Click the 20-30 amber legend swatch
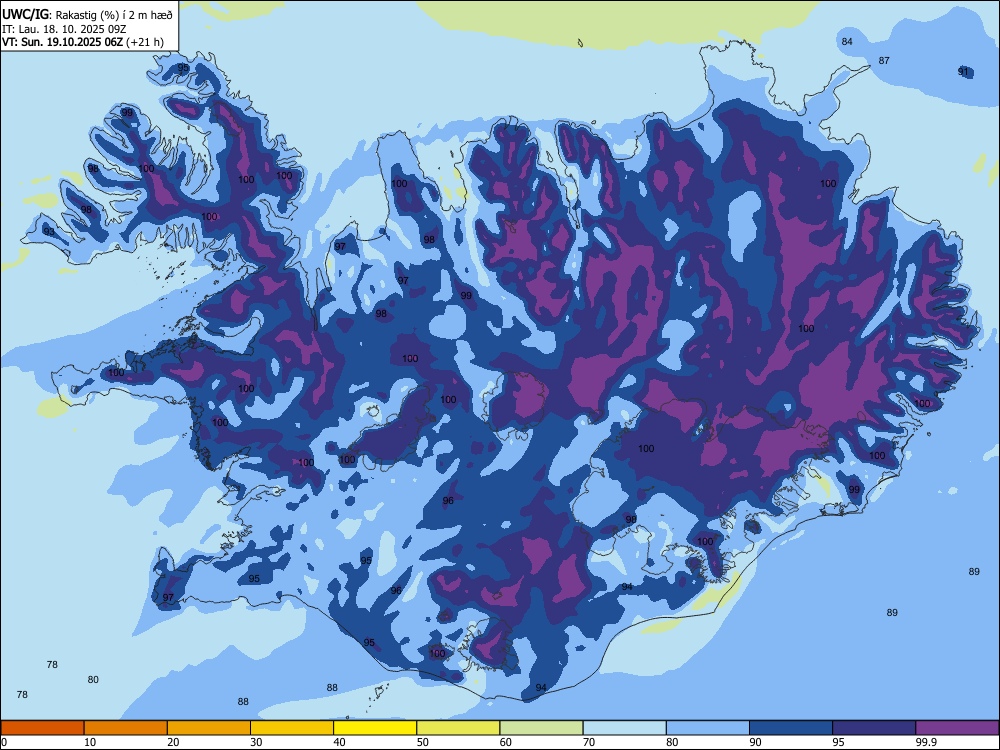The image size is (1000, 750). (209, 728)
